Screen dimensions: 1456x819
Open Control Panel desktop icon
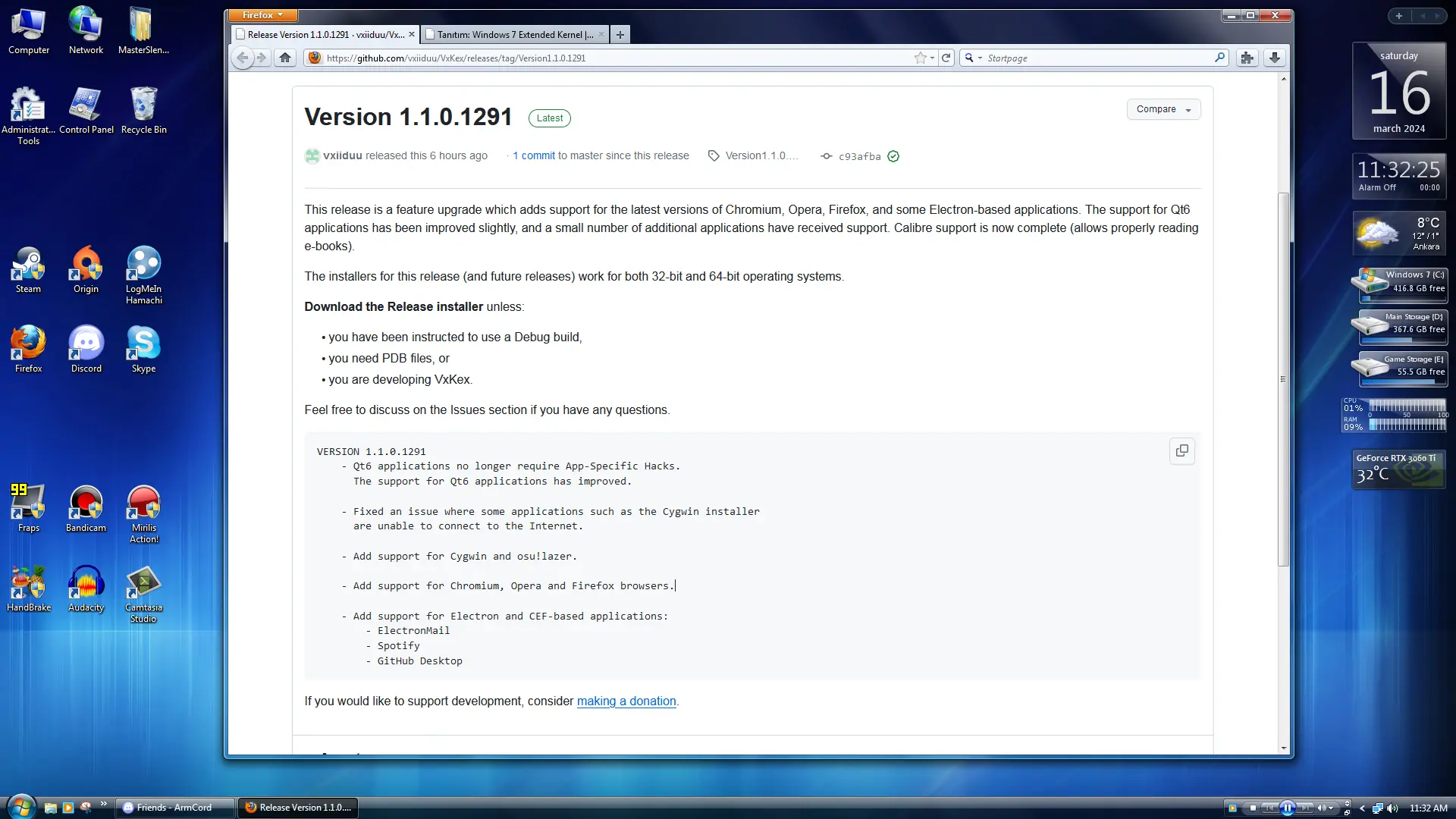tap(86, 111)
